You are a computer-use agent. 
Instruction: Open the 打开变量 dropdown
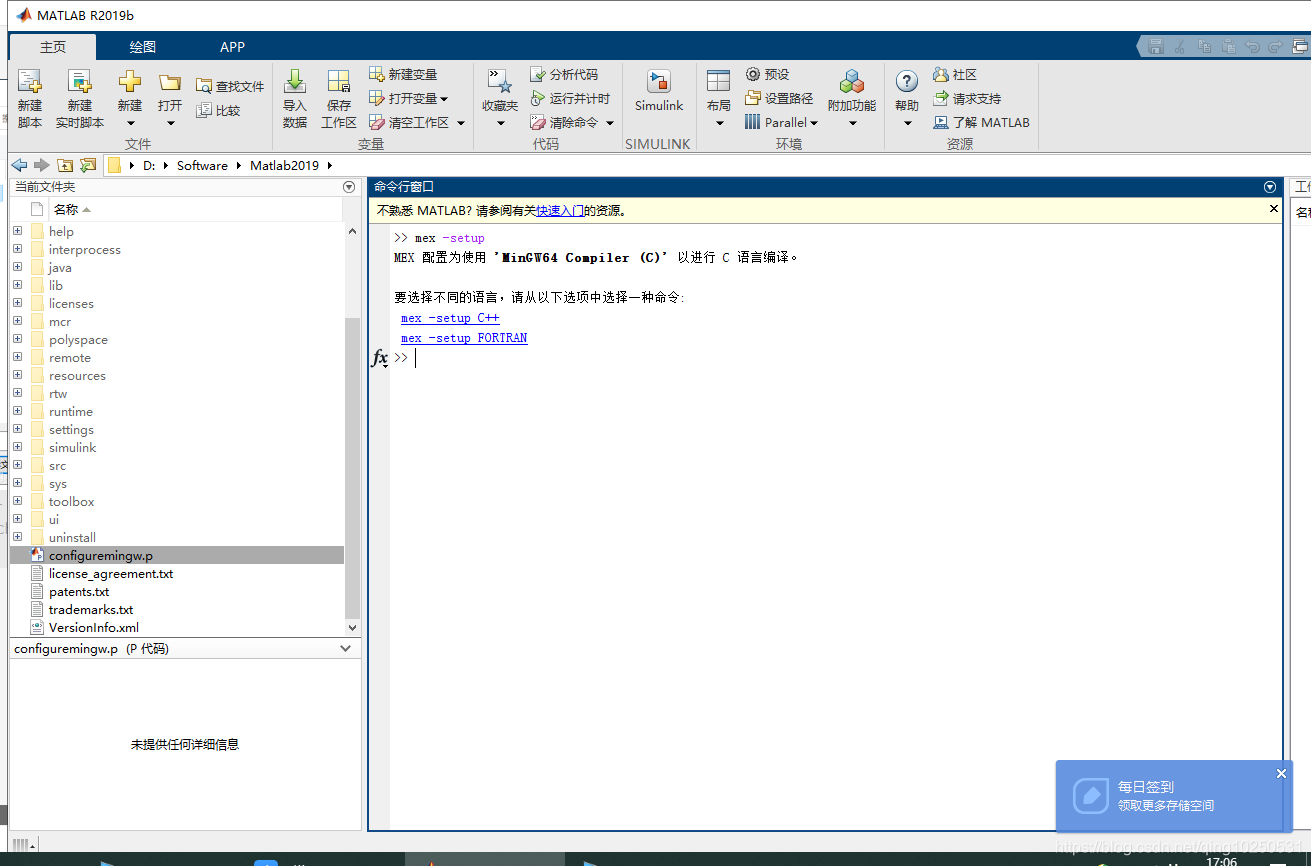[x=443, y=99]
